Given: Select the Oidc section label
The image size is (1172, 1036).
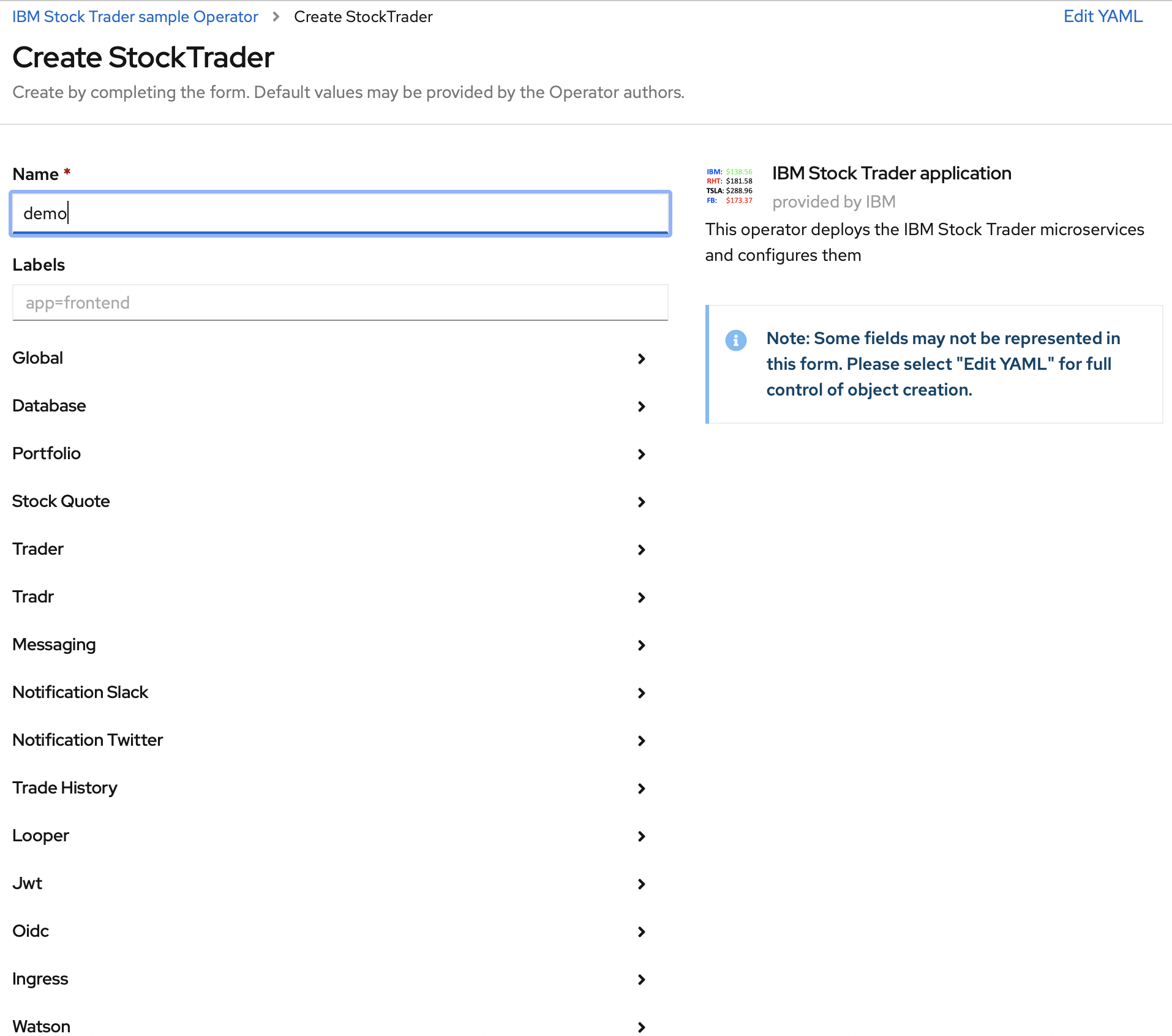Looking at the screenshot, I should 31,931.
